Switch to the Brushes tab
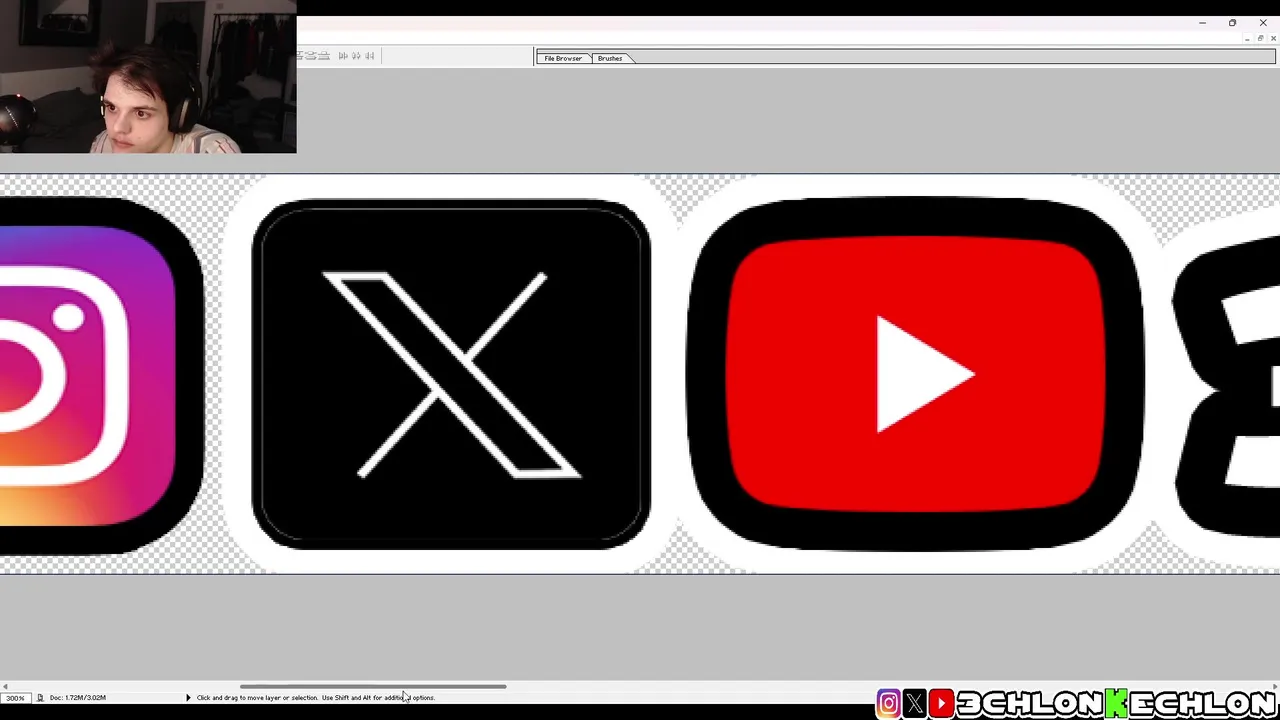The image size is (1280, 720). tap(610, 58)
